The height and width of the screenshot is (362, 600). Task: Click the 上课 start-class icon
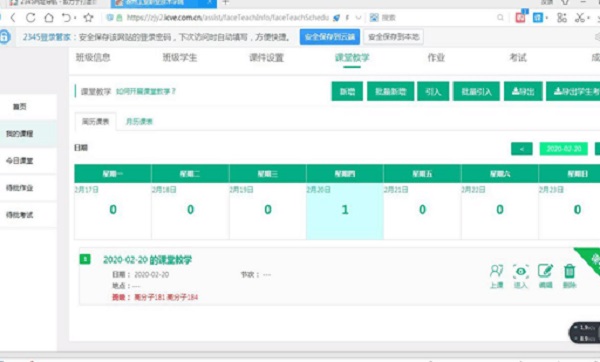497,276
